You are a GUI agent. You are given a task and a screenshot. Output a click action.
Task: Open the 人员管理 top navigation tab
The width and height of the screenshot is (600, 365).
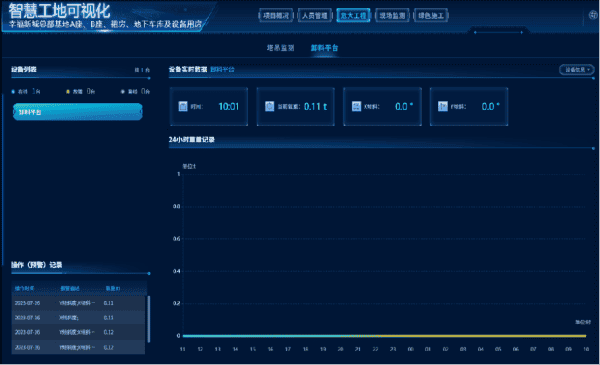[x=315, y=16]
